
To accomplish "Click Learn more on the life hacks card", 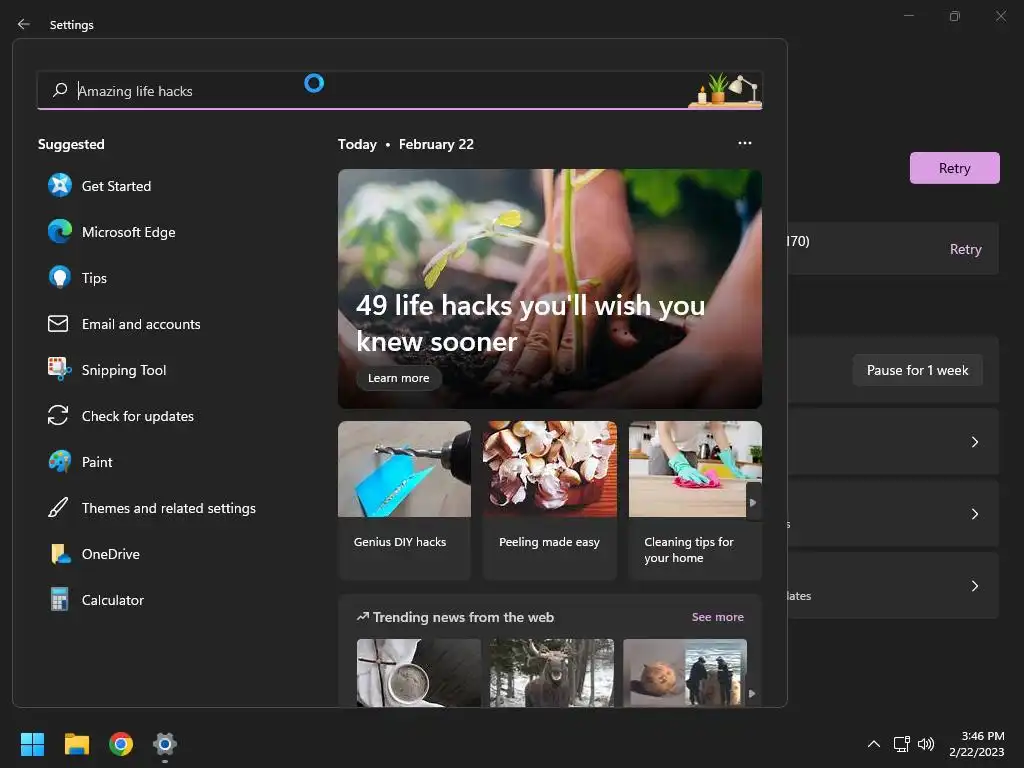I will [398, 378].
